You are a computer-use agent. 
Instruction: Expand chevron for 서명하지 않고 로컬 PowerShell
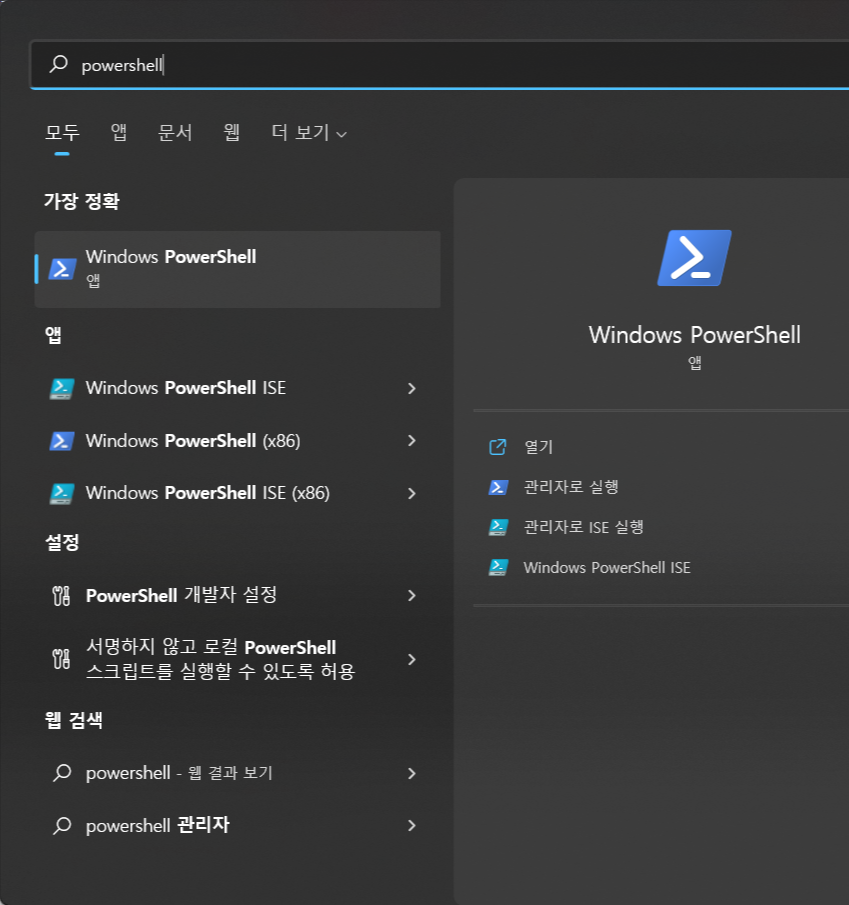coord(412,659)
